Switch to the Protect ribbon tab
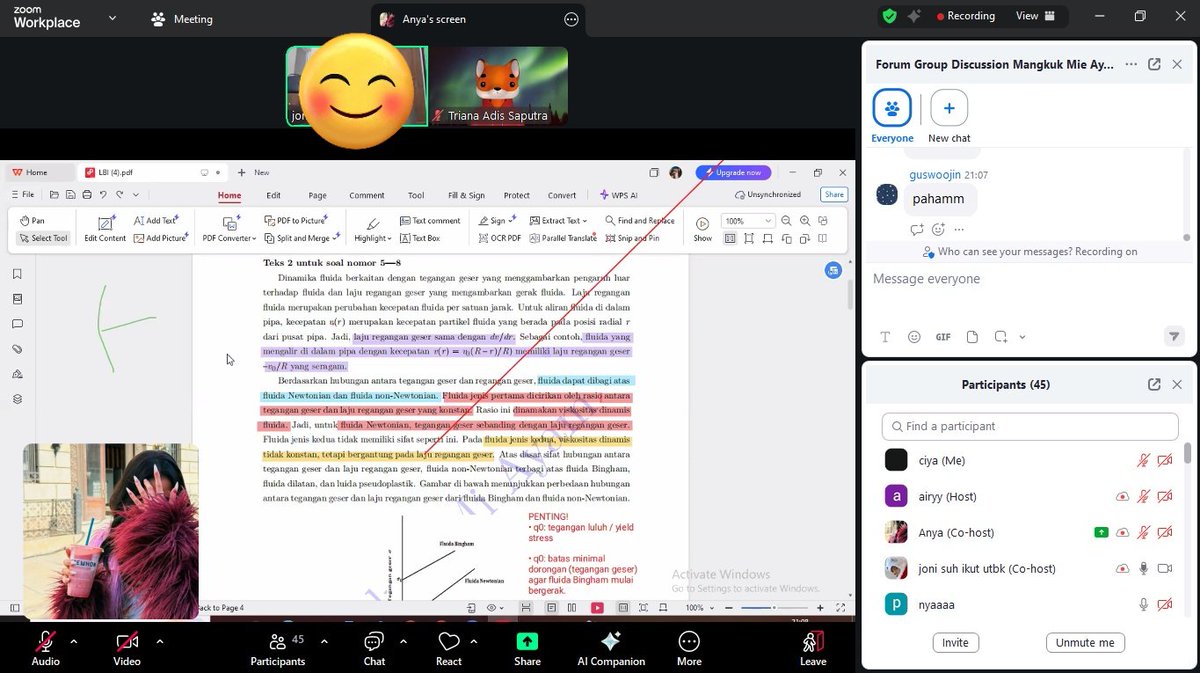1200x673 pixels. (x=517, y=196)
